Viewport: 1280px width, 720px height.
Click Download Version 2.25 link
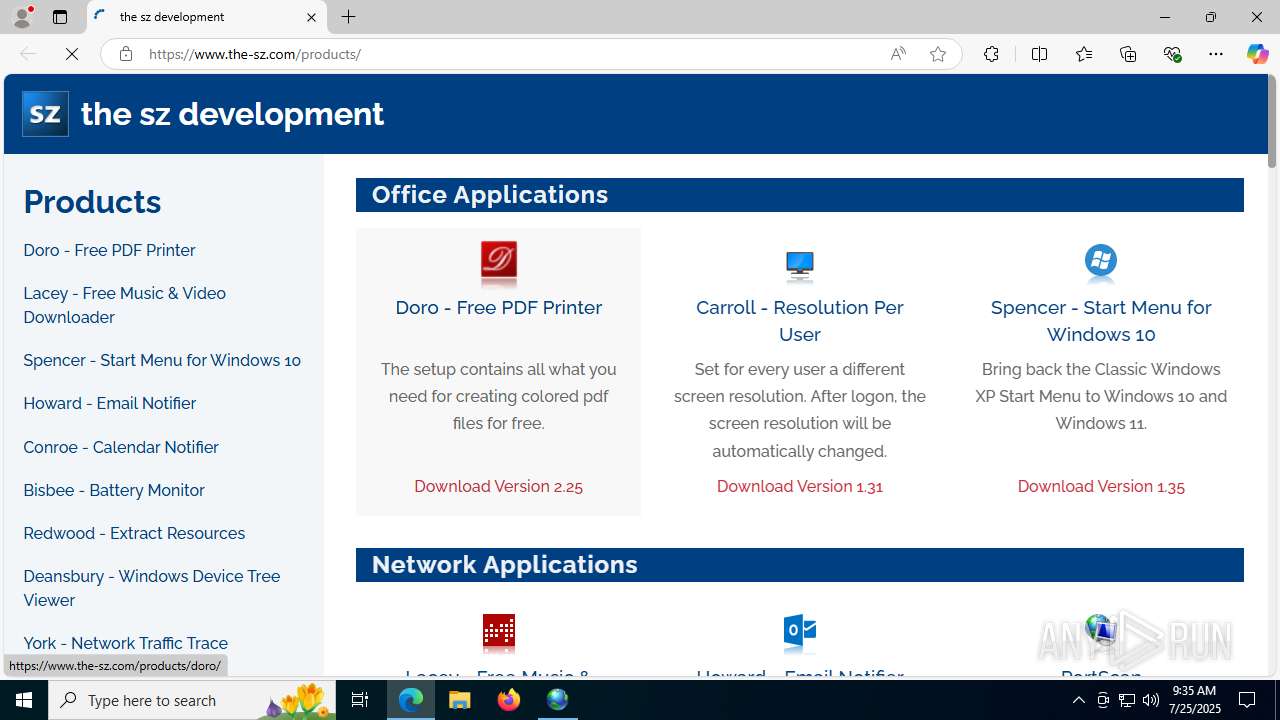click(x=498, y=486)
